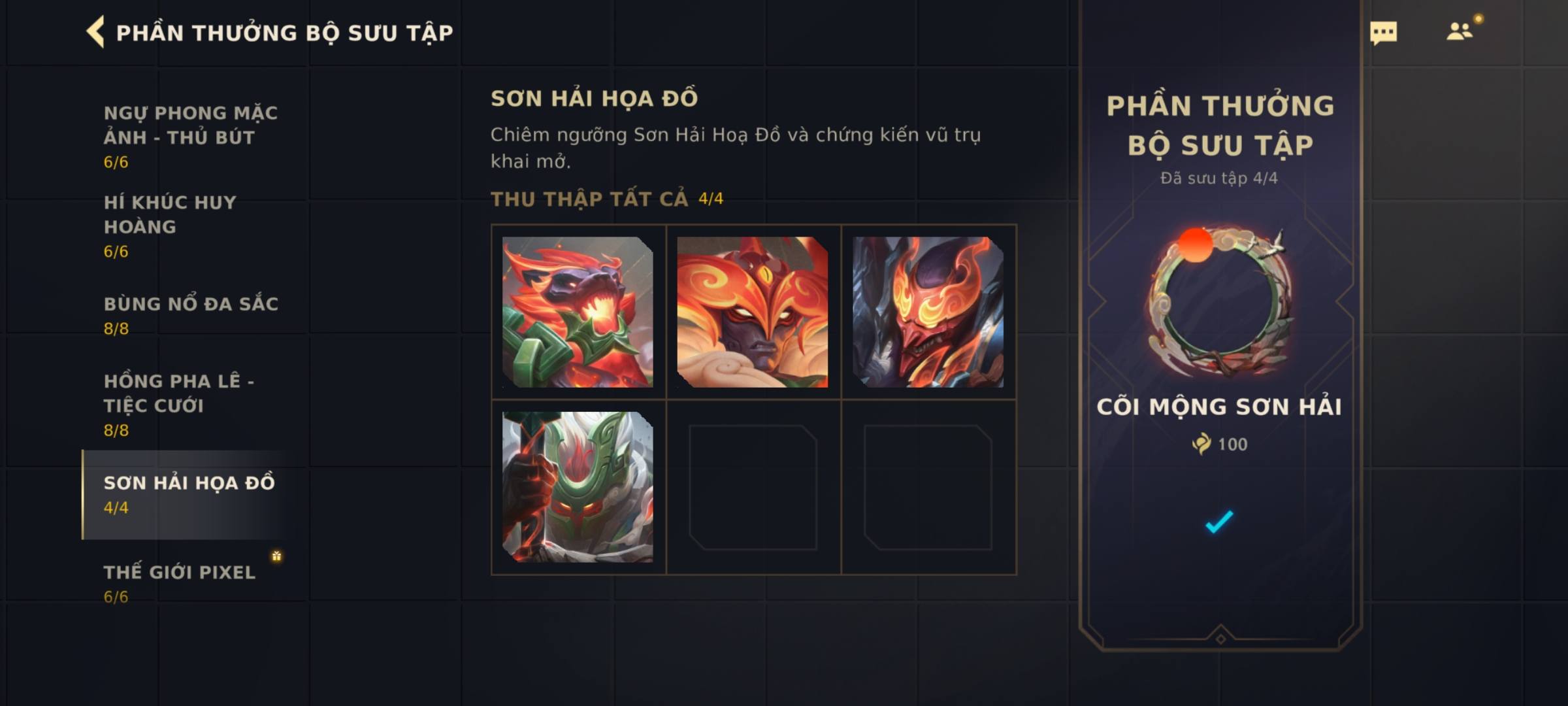Click the blue claimed checkmark

[x=1219, y=522]
